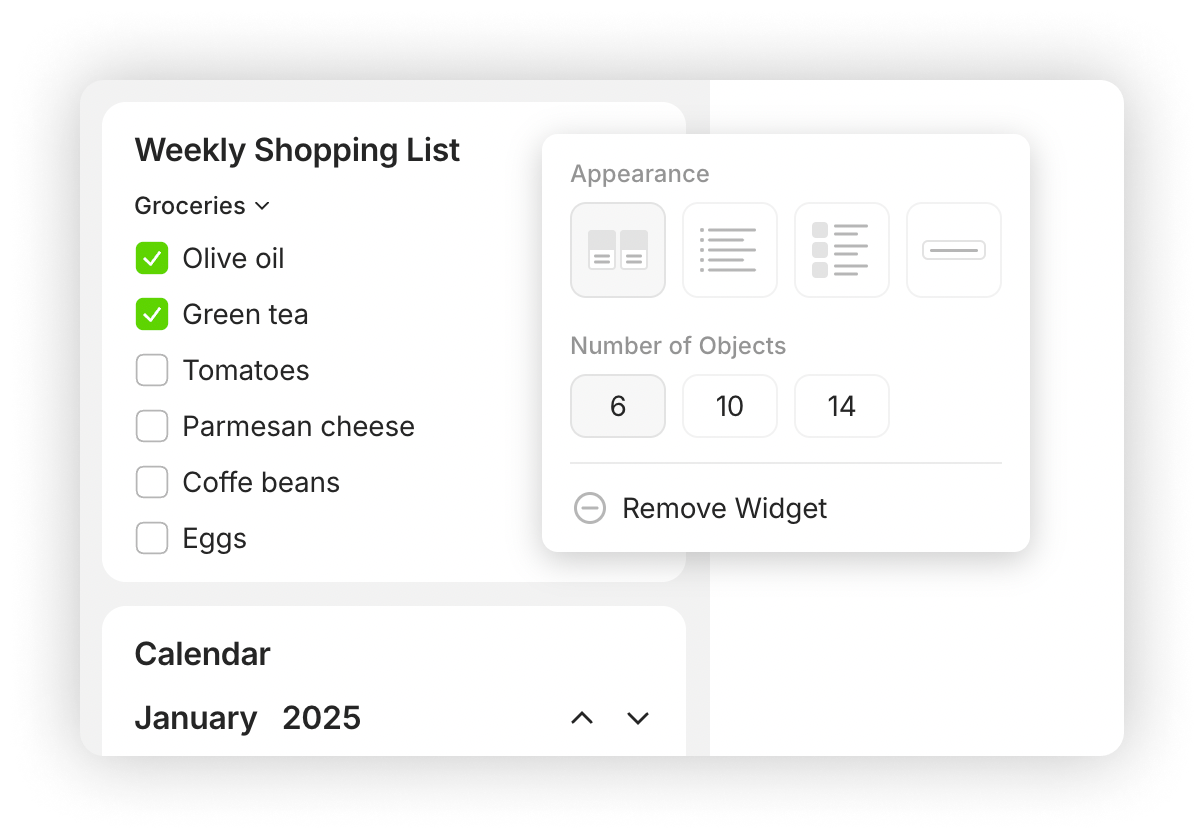Open the Groceries list dropdown
Image resolution: width=1204 pixels, height=836 pixels.
[203, 205]
